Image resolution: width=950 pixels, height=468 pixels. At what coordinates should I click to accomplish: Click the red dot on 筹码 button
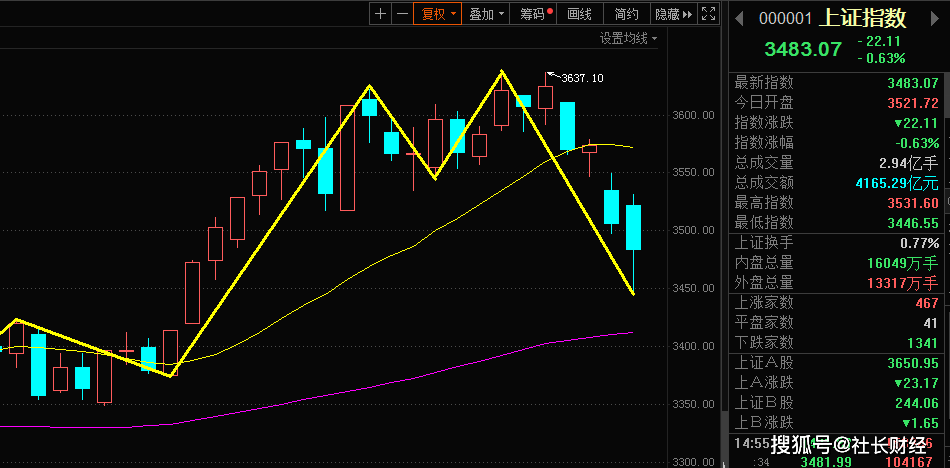pyautogui.click(x=550, y=10)
